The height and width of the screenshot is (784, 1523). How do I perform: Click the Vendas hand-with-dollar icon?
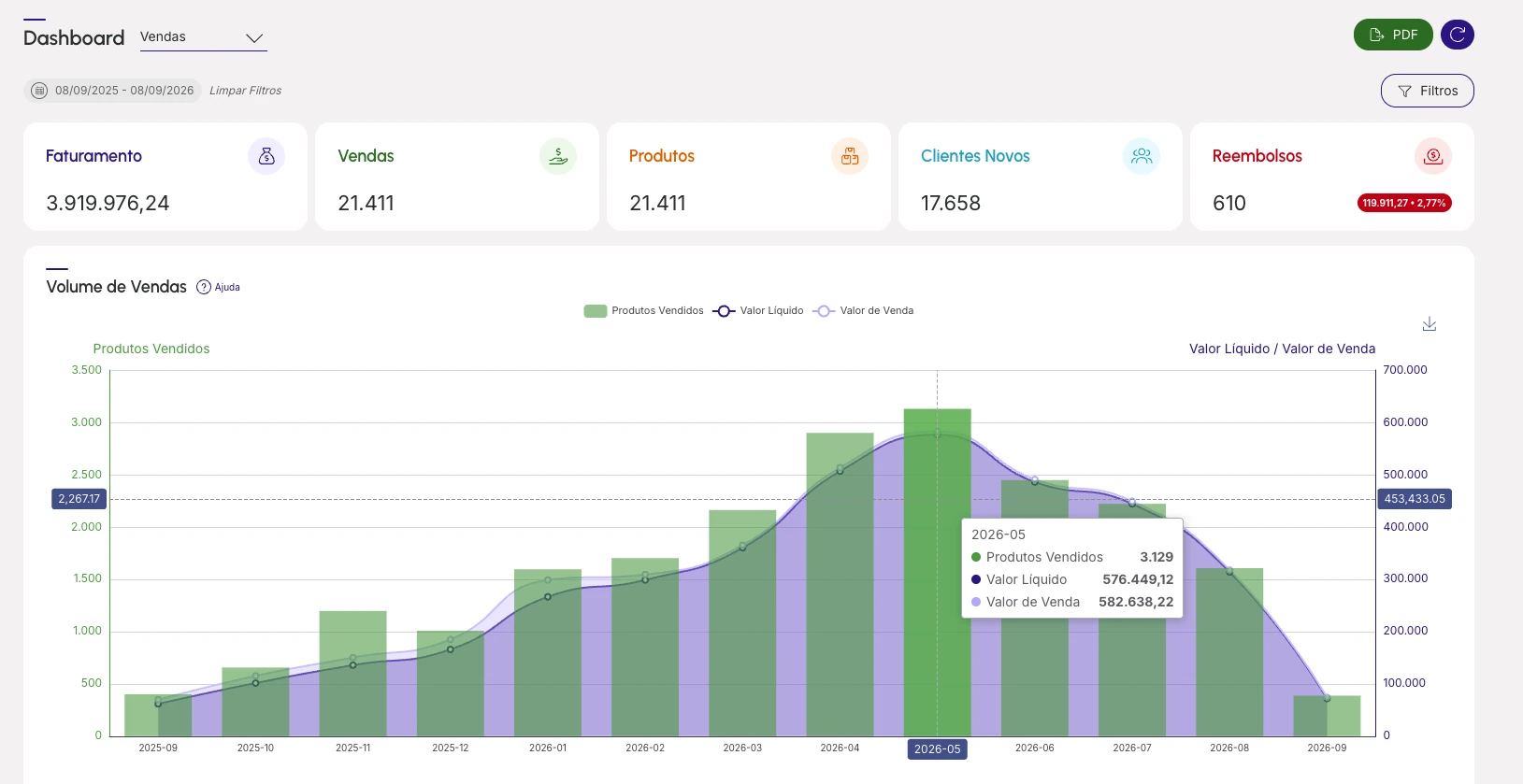click(558, 156)
